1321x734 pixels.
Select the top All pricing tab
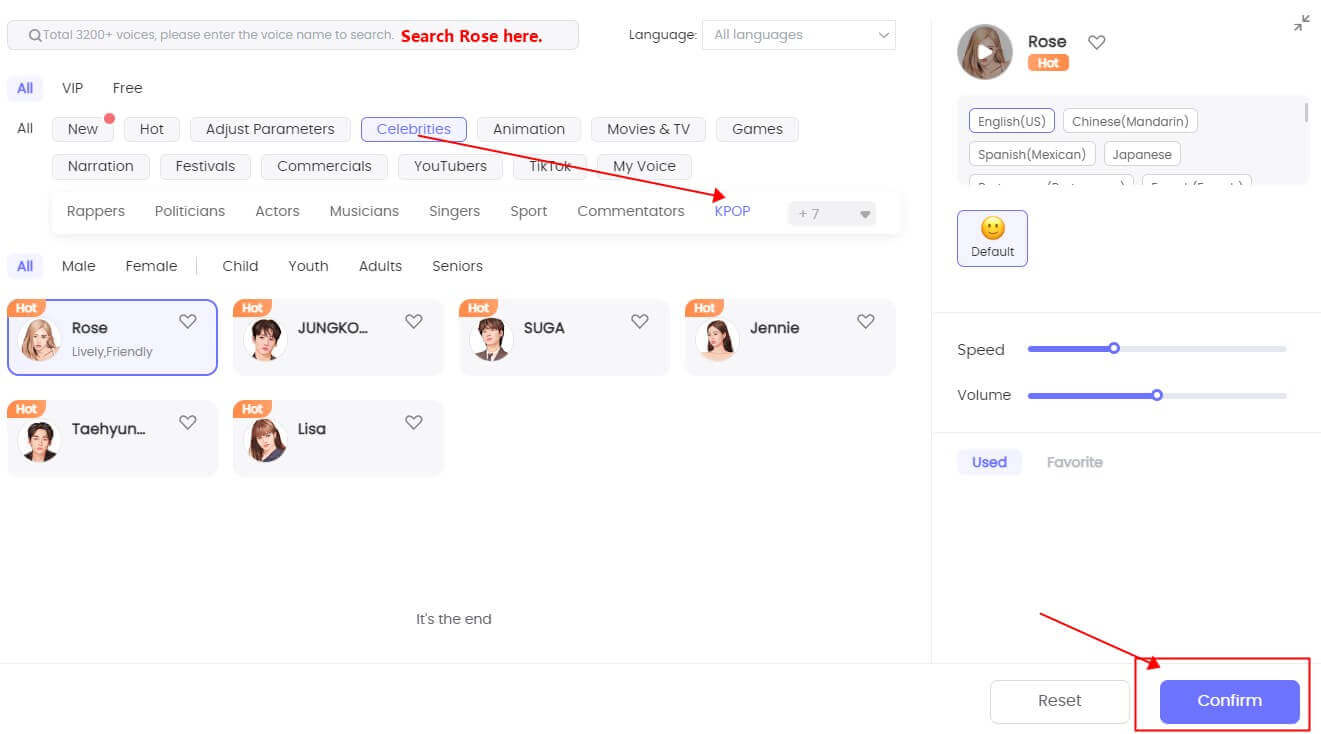pos(25,88)
